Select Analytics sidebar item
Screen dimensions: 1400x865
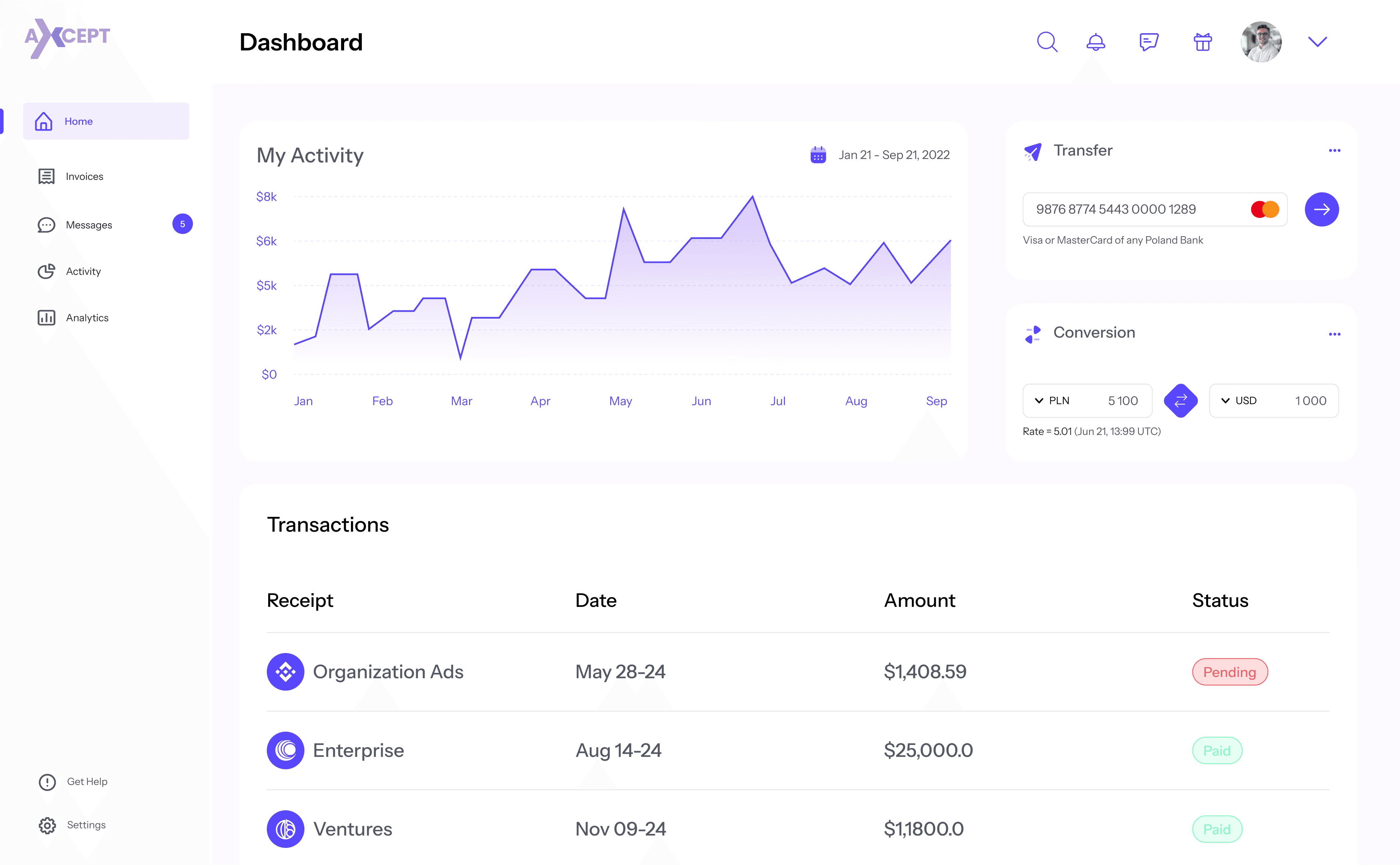(87, 318)
